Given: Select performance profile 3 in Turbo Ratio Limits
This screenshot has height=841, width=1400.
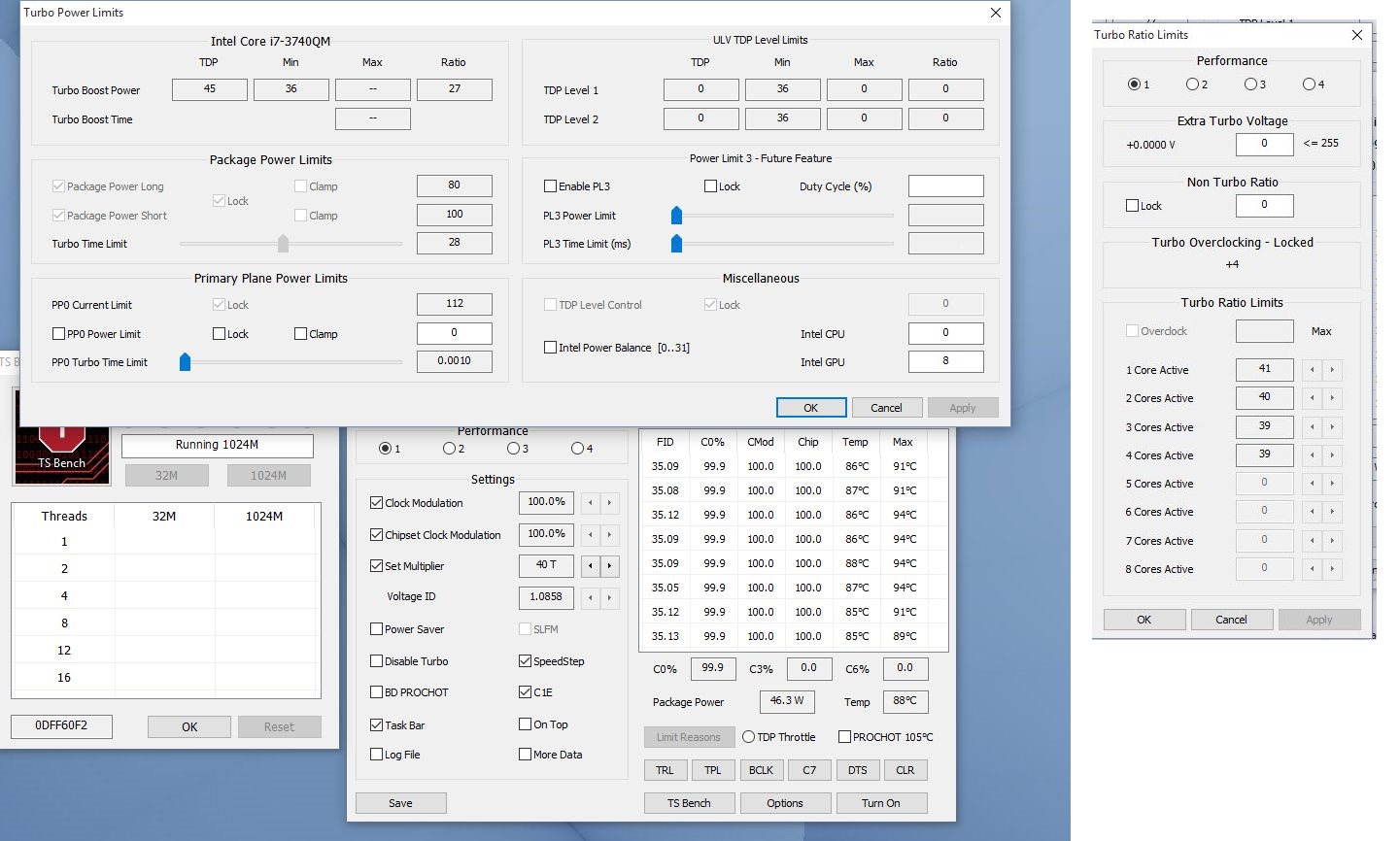Looking at the screenshot, I should pyautogui.click(x=1250, y=84).
